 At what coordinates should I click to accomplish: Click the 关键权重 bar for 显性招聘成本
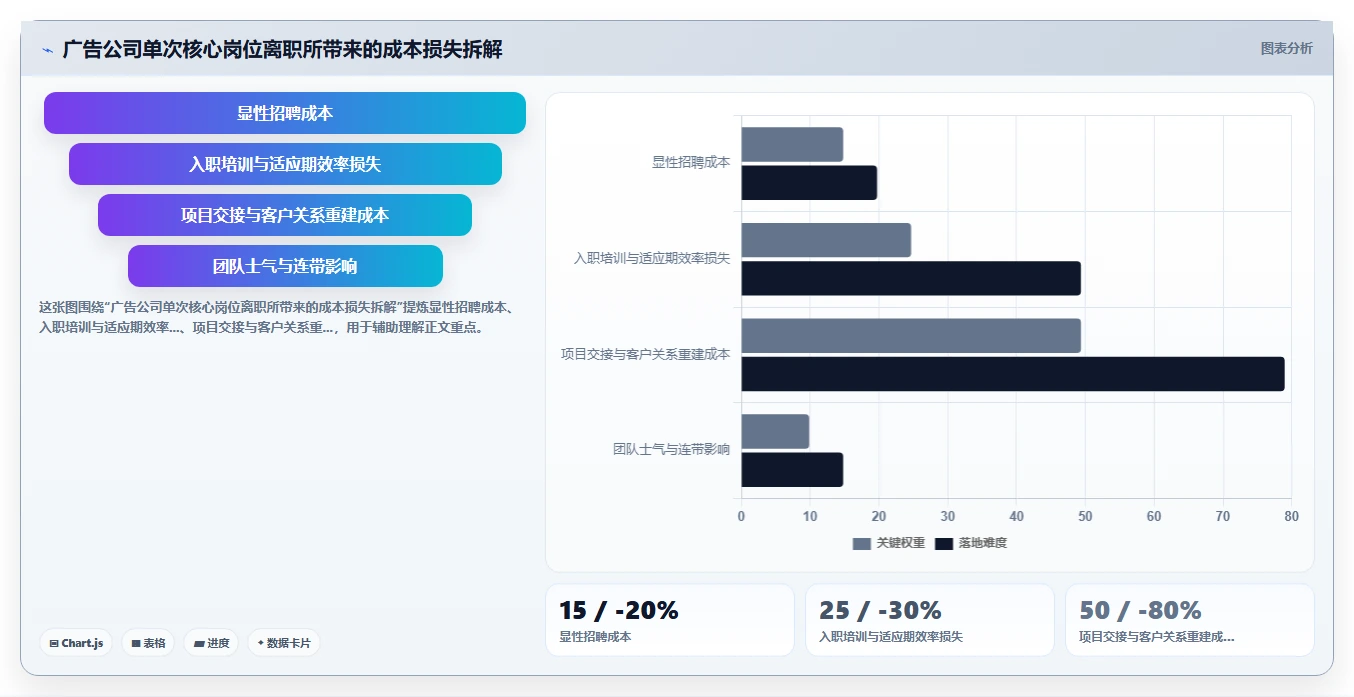coord(792,144)
